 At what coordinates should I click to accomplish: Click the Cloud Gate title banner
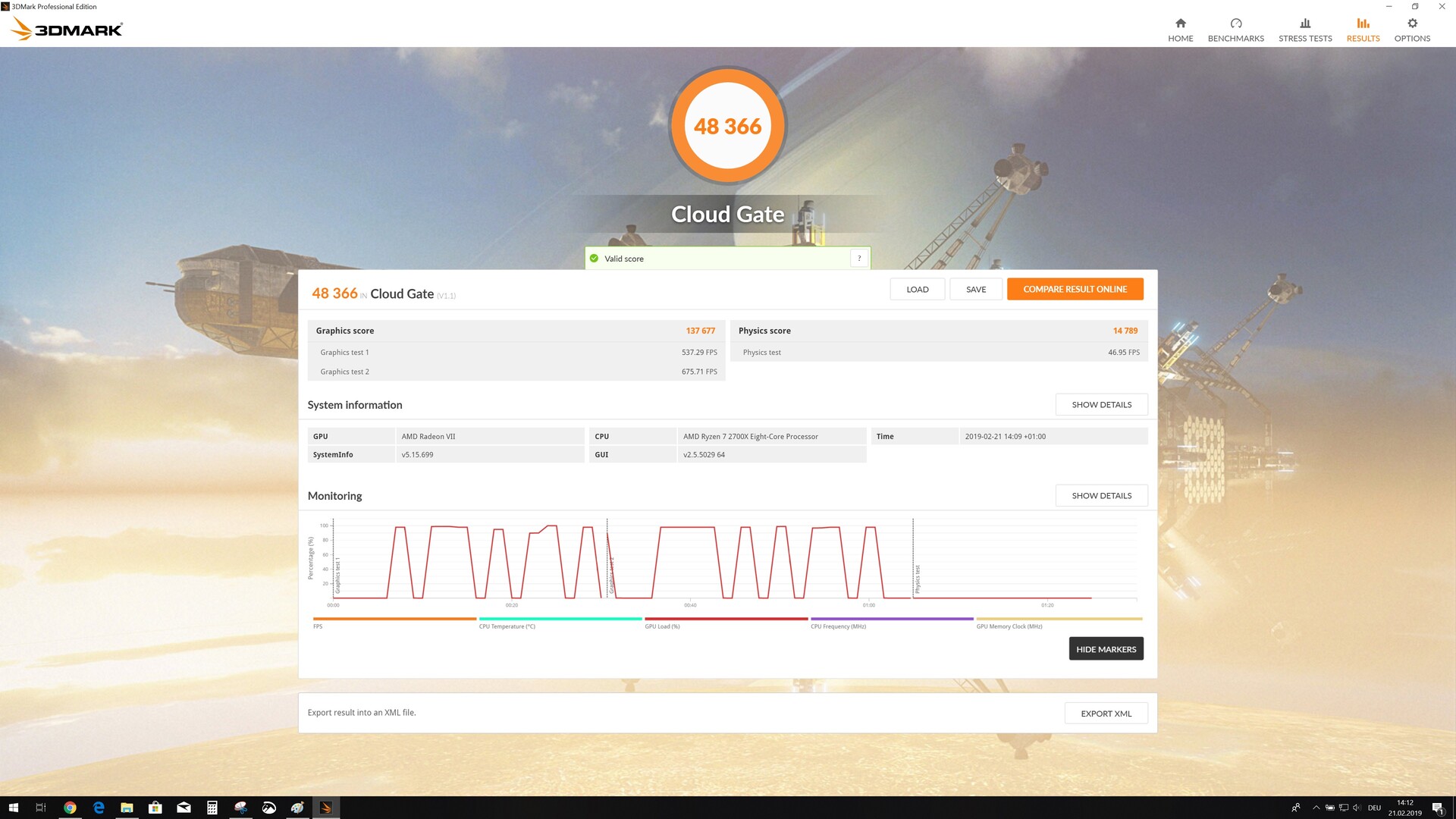tap(727, 215)
